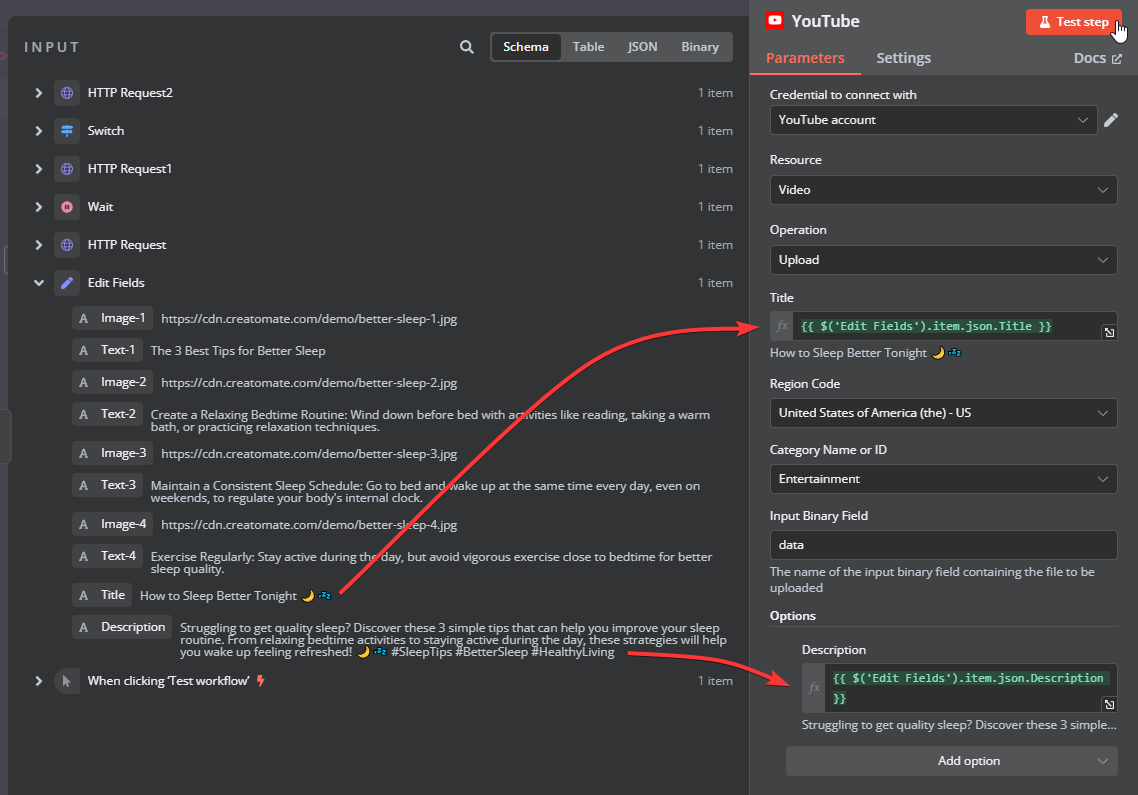Open the Operation dropdown showing Upload
The height and width of the screenshot is (795, 1138).
(943, 260)
